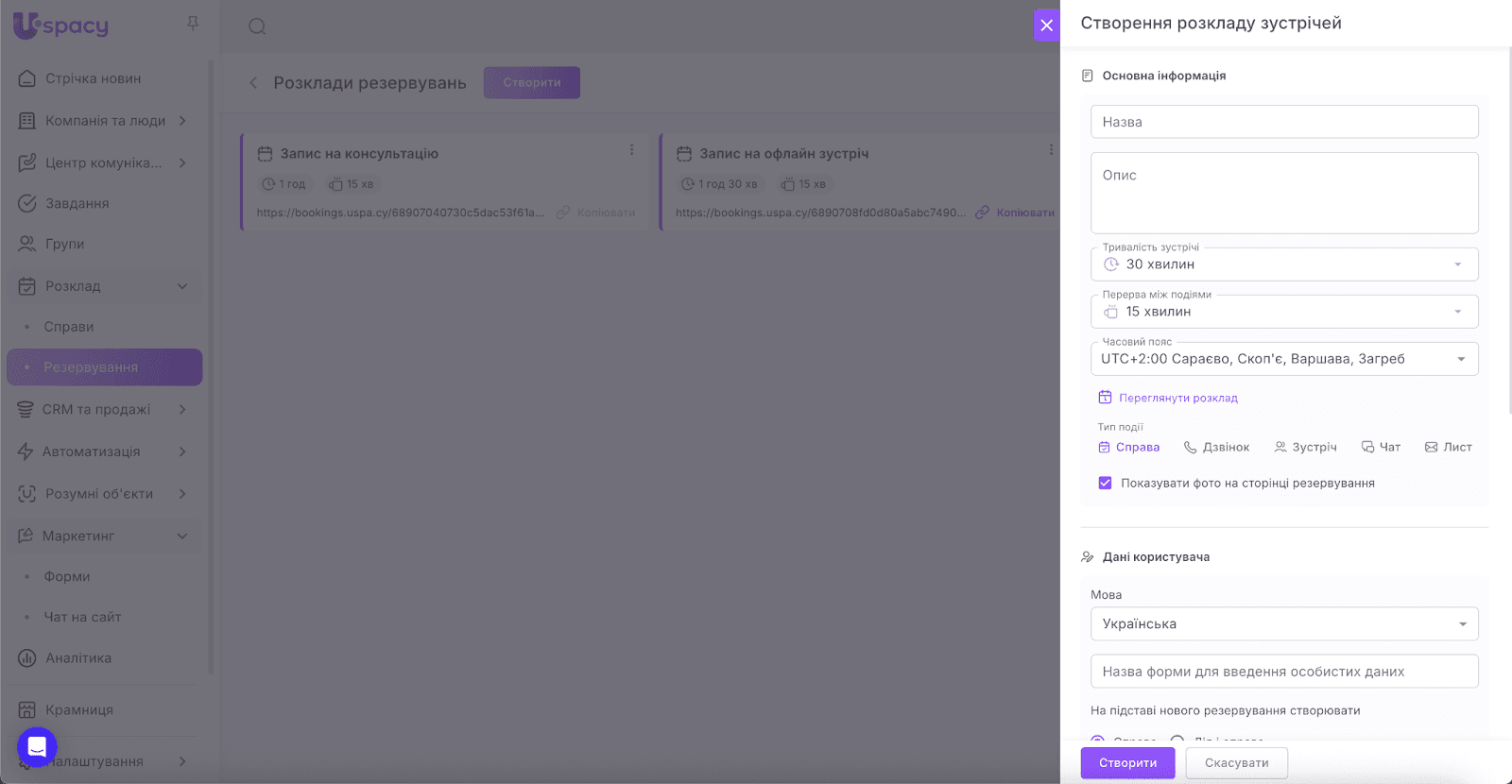The image size is (1512, 784).
Task: Open Групи via its people icon
Action: coord(27,244)
